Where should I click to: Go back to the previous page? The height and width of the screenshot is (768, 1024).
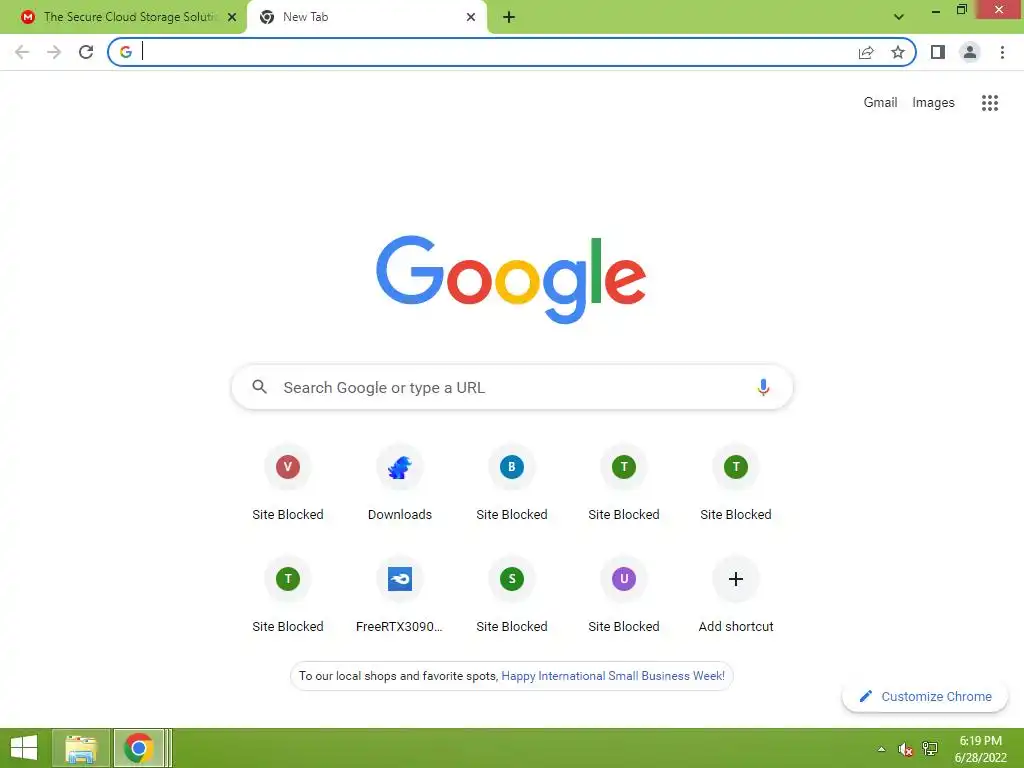pos(22,52)
